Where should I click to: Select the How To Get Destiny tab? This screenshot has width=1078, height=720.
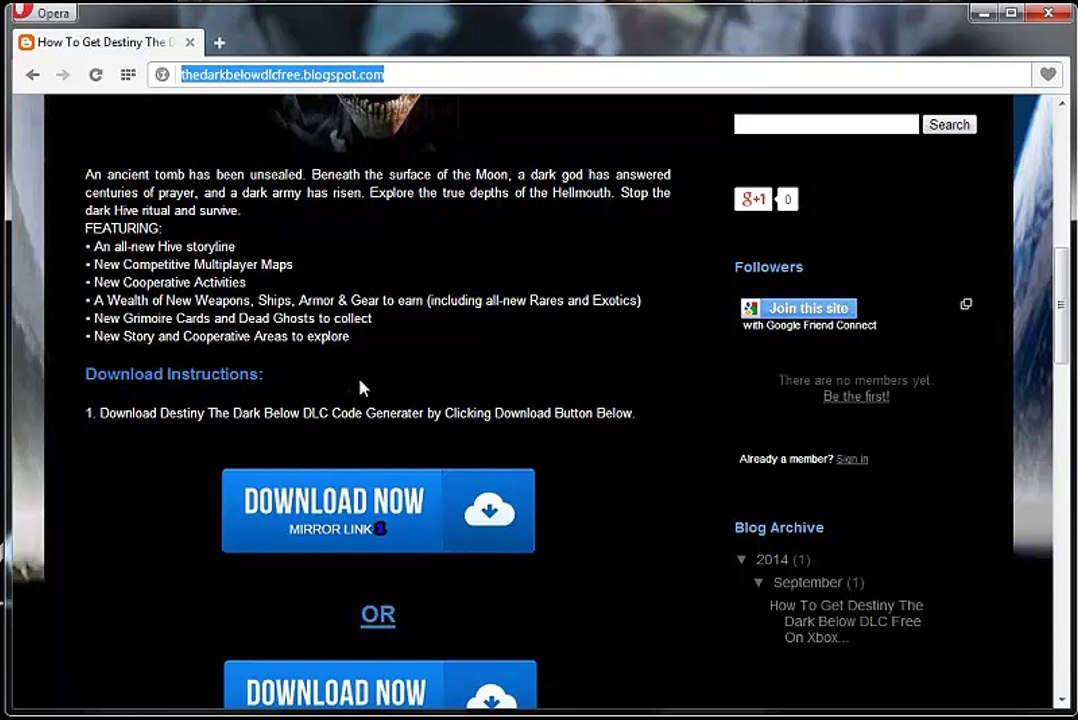coord(107,43)
